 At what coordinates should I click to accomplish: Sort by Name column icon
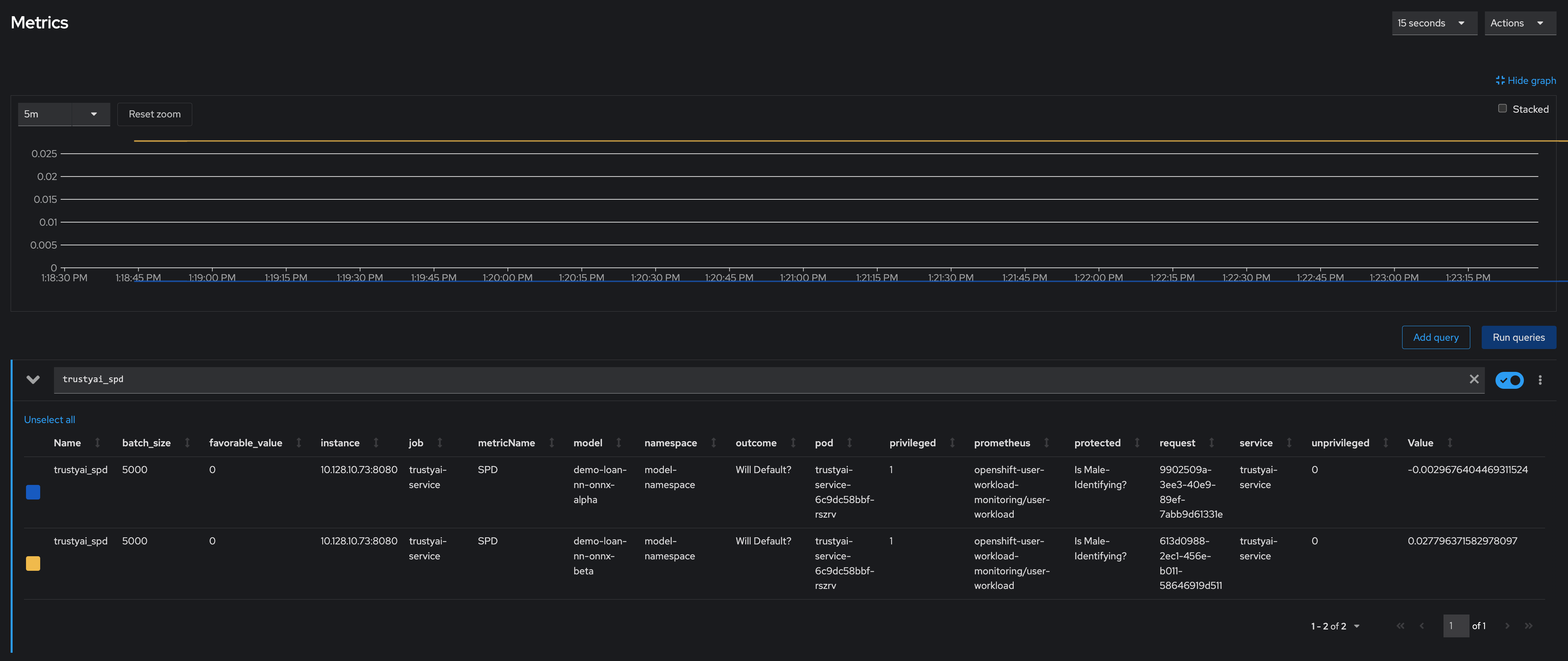point(97,442)
